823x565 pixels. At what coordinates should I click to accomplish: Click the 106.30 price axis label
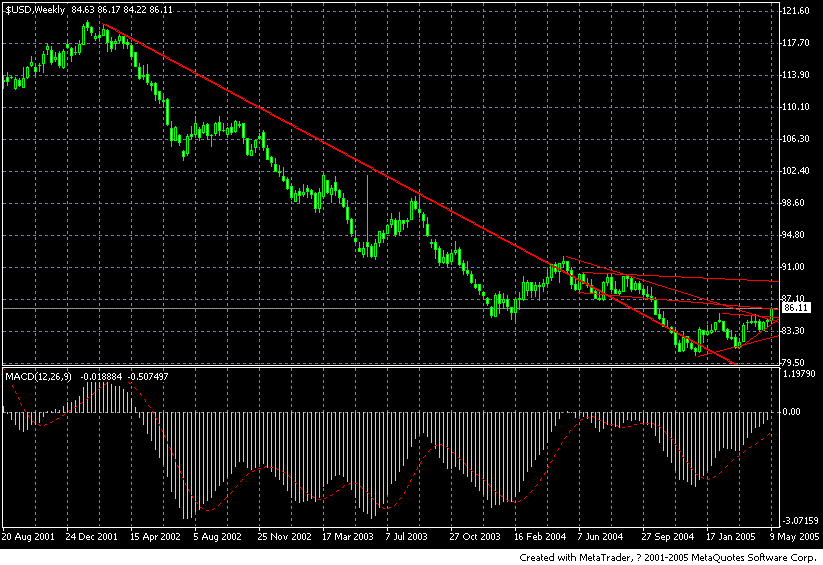tap(796, 139)
